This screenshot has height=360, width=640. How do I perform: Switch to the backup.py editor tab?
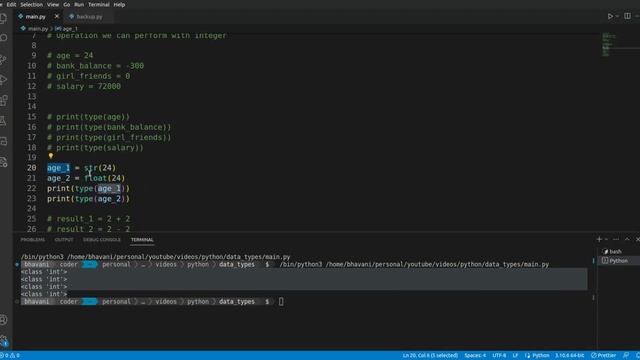coord(89,17)
